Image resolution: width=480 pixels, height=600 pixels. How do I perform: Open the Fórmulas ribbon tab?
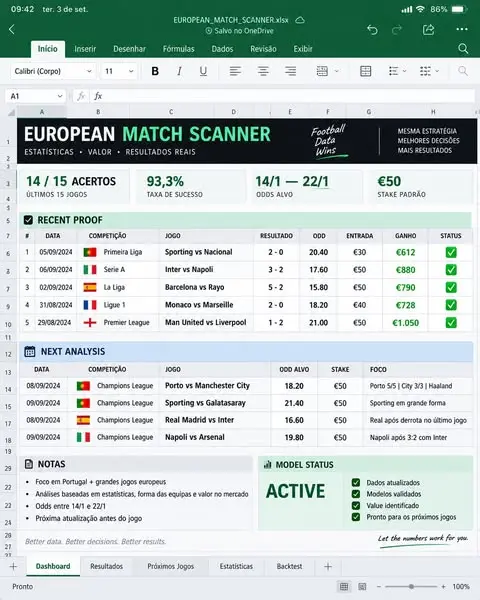pyautogui.click(x=178, y=49)
